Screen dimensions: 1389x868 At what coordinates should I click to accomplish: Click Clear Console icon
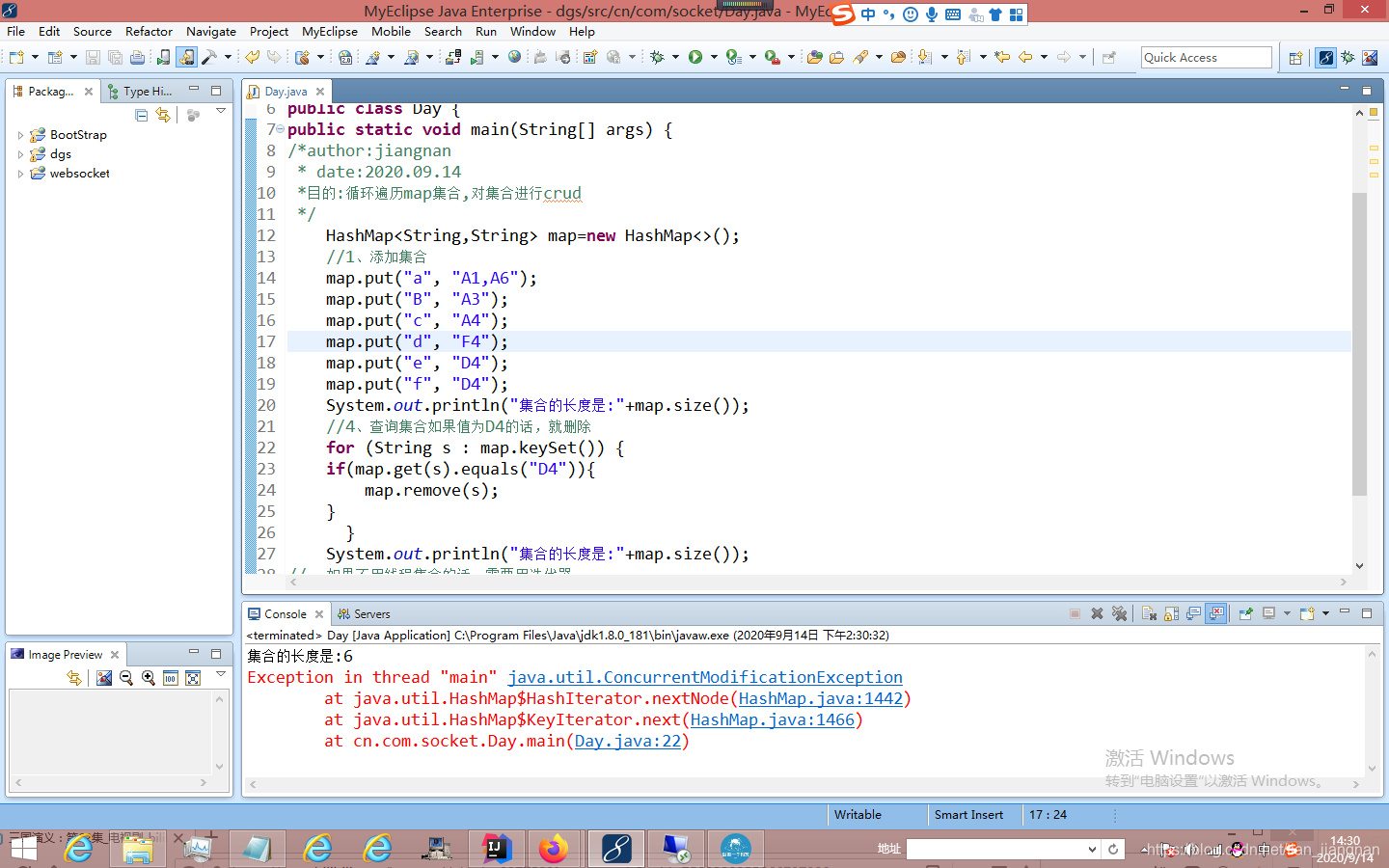1149,613
